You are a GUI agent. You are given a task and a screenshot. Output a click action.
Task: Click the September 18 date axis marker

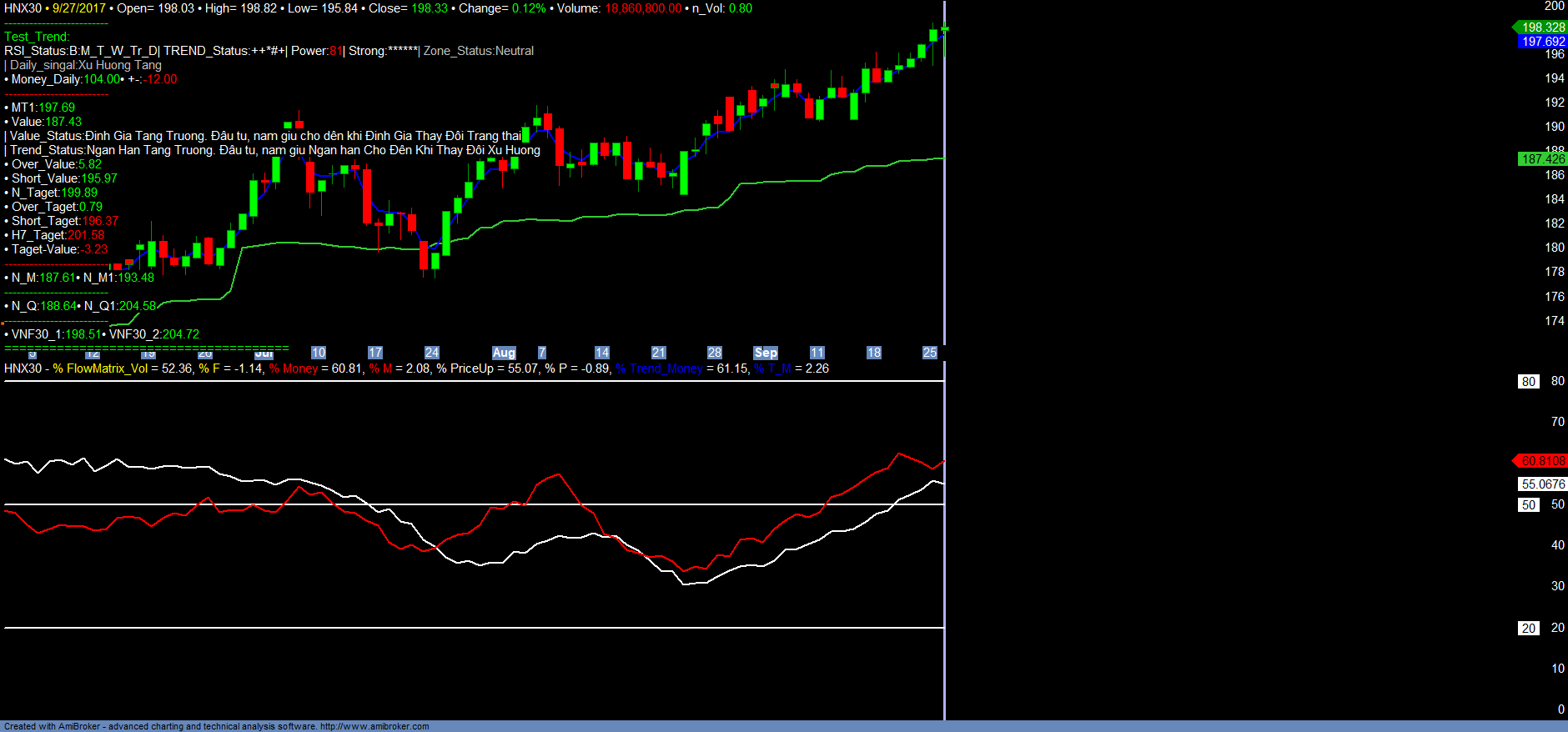[873, 353]
